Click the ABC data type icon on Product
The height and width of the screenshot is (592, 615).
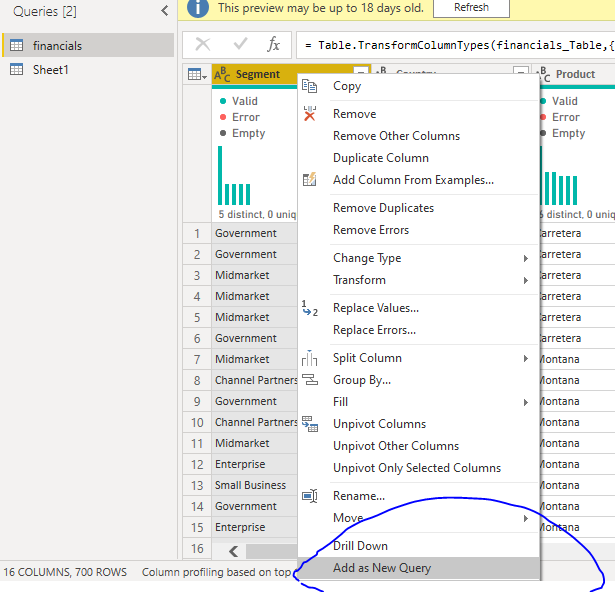[x=546, y=74]
